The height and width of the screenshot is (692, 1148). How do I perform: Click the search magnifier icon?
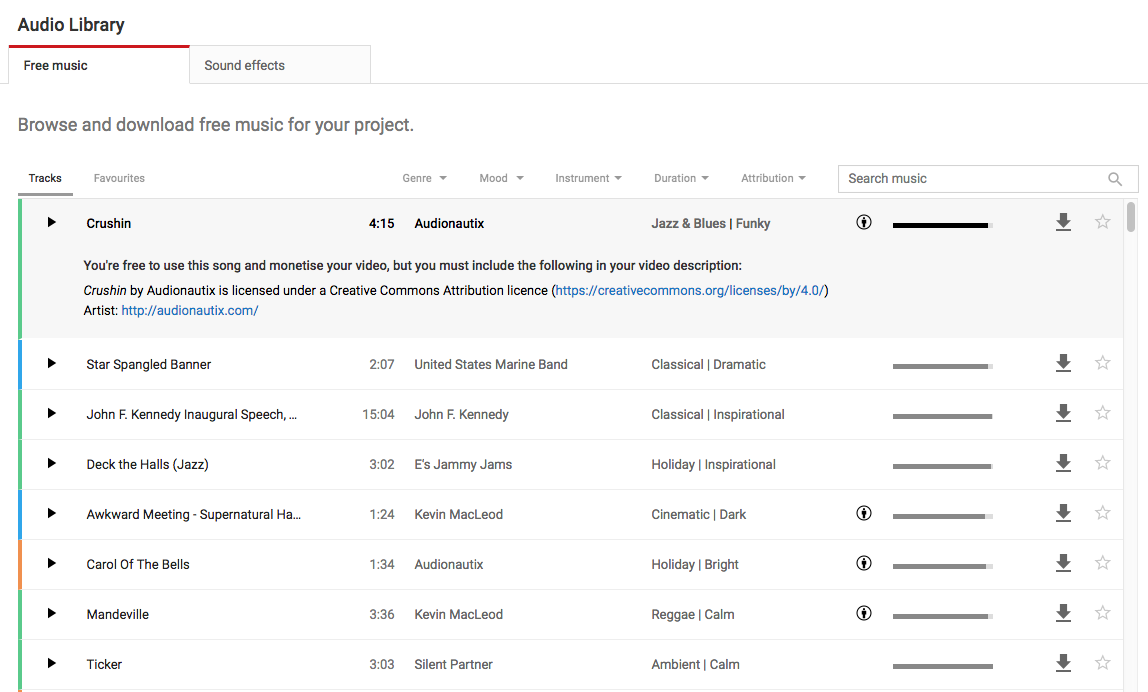tap(1115, 179)
